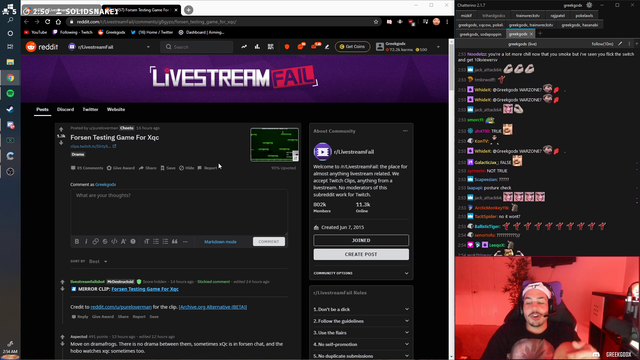Open Reddit All bar chart icon
Viewport: 640px width, 360px height.
257,47
